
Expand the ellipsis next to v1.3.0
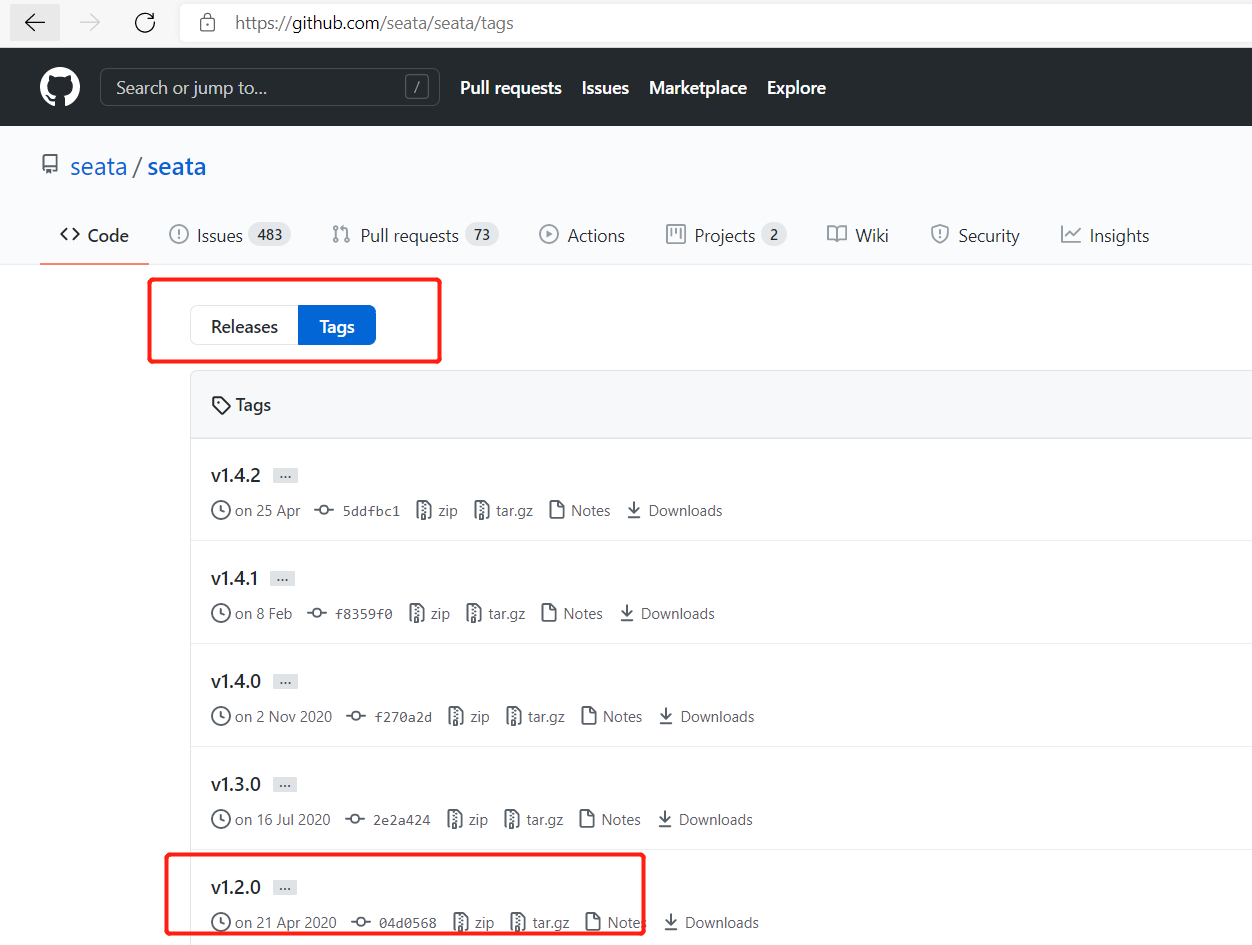(x=285, y=785)
